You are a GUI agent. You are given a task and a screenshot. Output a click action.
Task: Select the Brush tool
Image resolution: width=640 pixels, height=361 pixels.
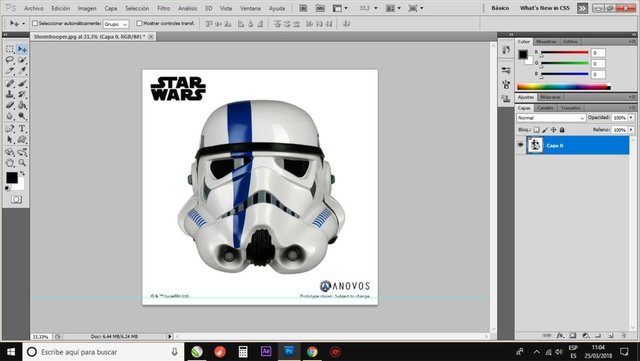pos(22,84)
